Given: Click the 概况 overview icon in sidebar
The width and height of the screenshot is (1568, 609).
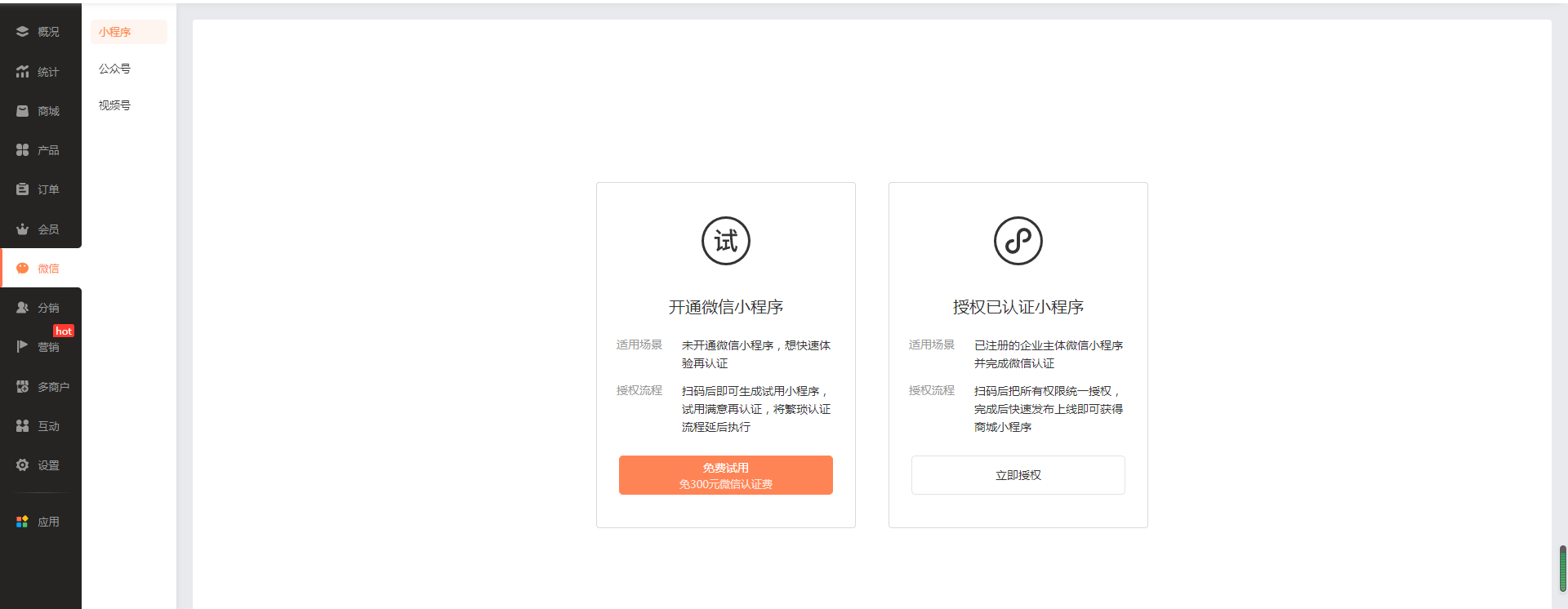Looking at the screenshot, I should click(22, 32).
